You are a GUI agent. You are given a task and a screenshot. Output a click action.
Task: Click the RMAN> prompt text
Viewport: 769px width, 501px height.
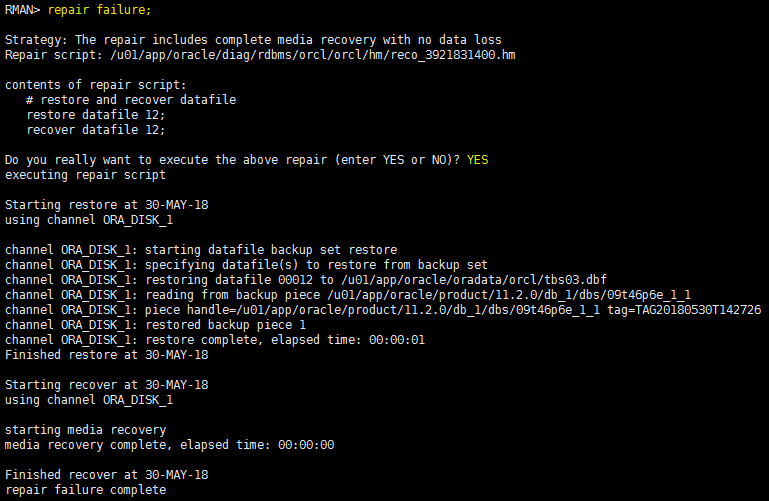23,9
